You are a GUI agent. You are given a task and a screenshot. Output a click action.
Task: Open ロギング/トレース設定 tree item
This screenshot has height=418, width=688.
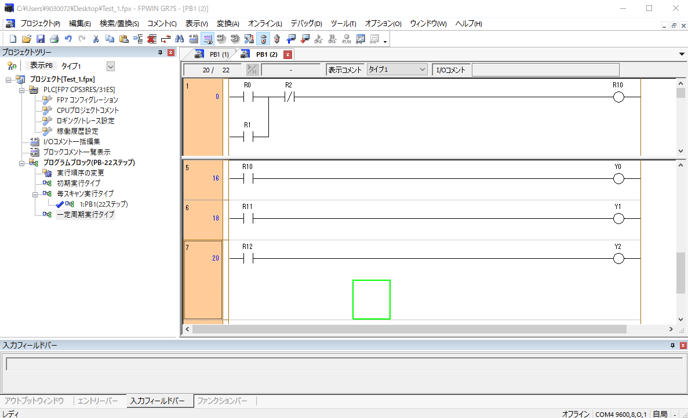coord(85,121)
